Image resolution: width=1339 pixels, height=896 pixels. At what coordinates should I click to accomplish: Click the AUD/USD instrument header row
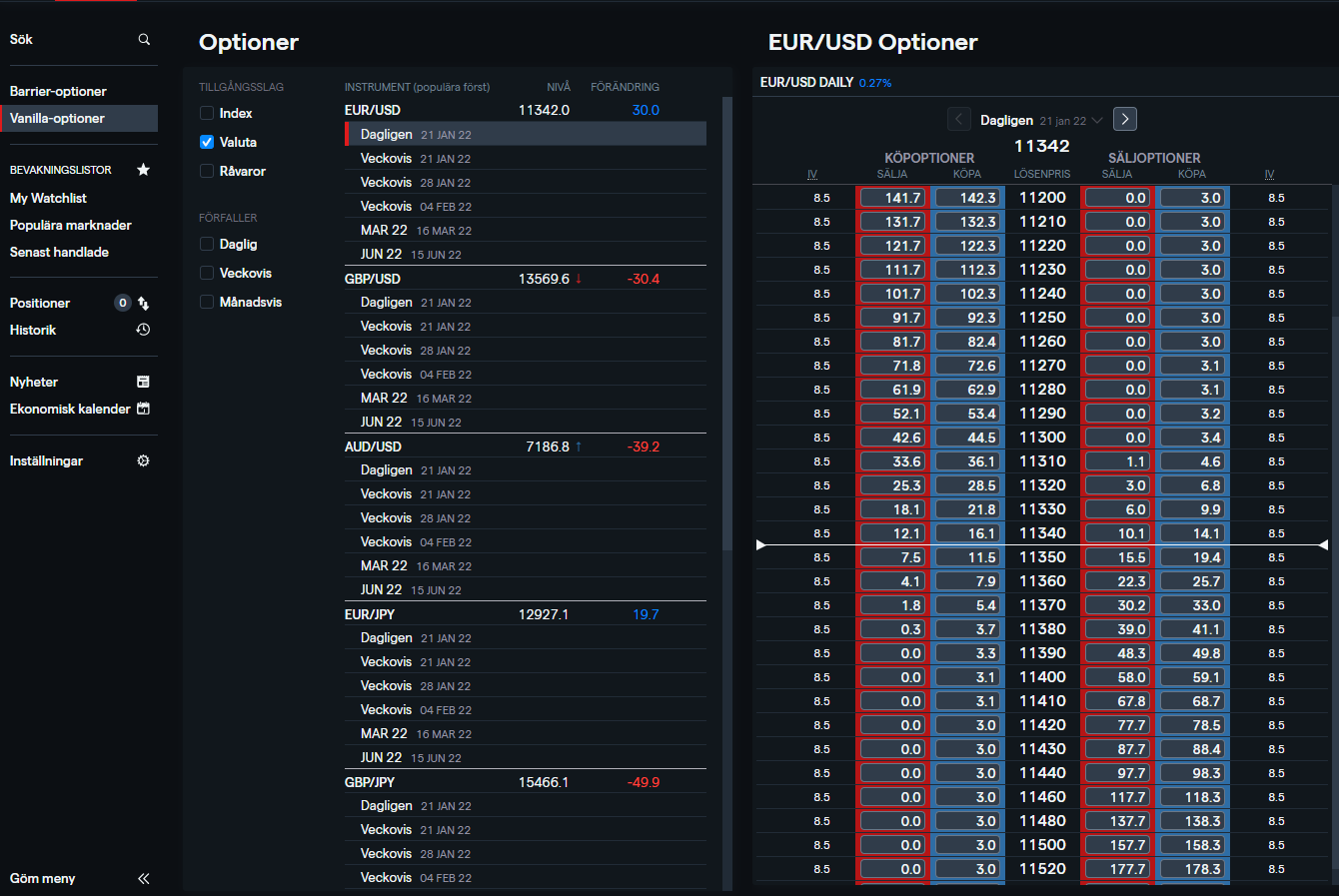[x=526, y=446]
